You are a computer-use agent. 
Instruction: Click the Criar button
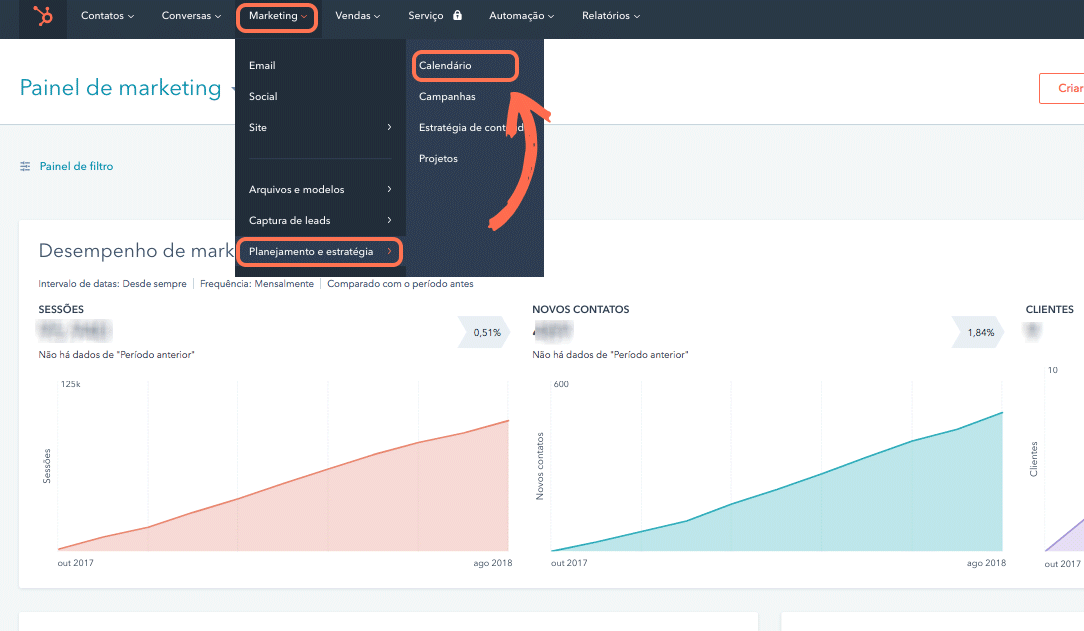click(1062, 88)
